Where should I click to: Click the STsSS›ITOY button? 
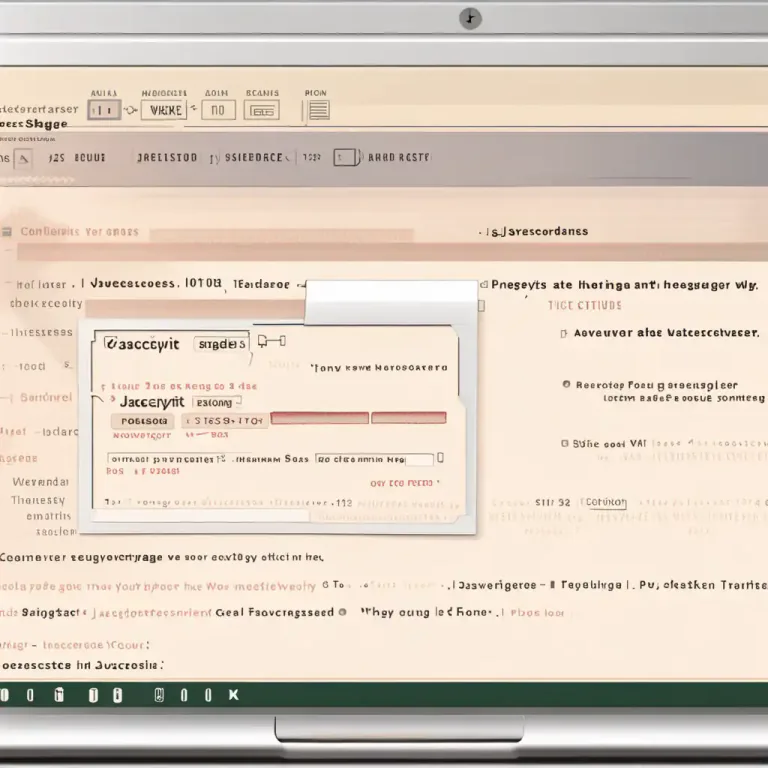225,421
